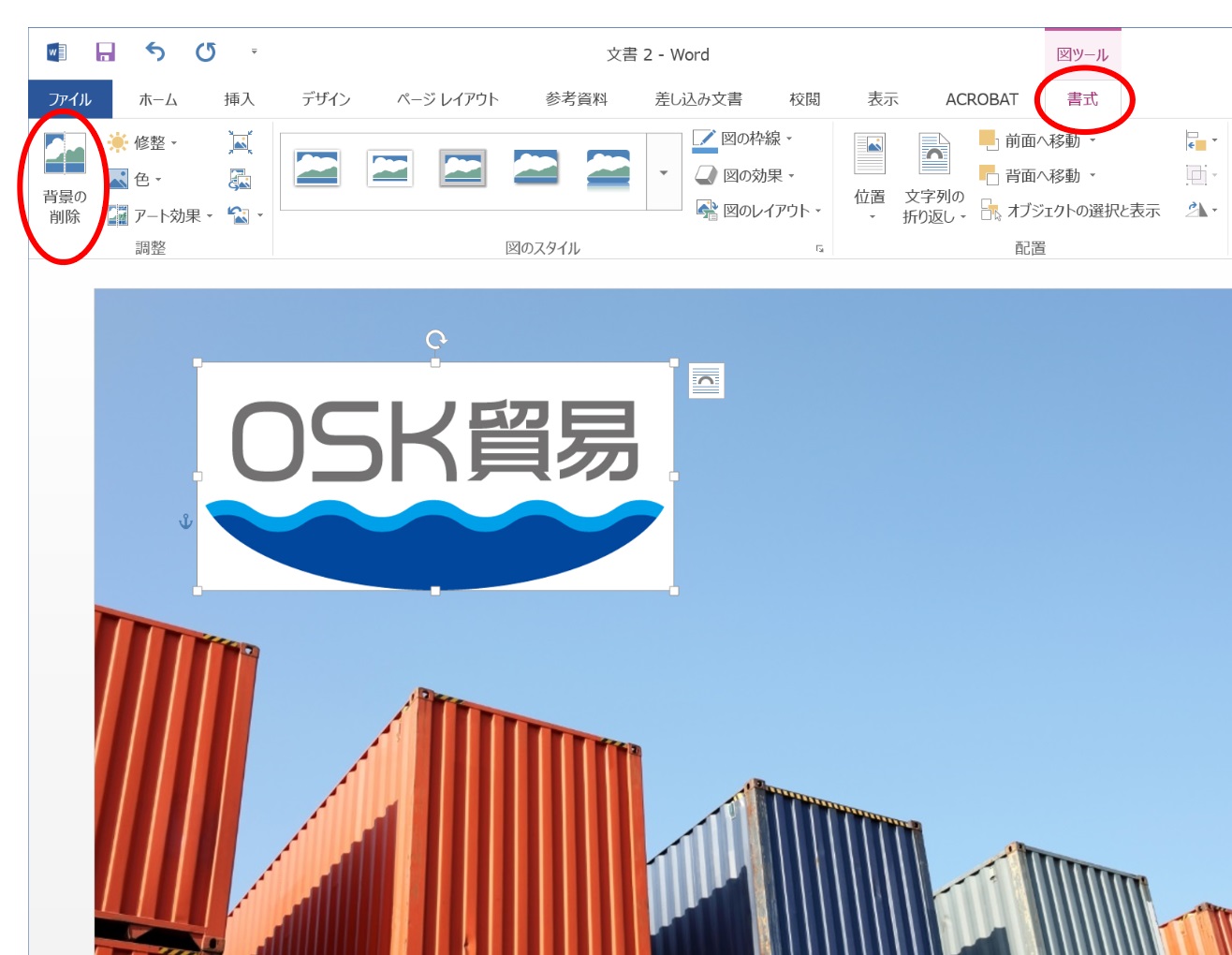
Task: Open the ファイル (File) tab
Action: point(69,99)
